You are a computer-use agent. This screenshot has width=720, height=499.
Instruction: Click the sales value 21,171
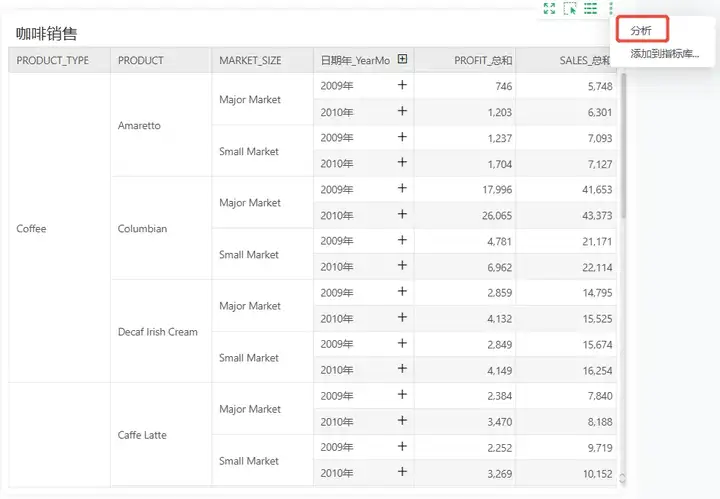tap(597, 241)
